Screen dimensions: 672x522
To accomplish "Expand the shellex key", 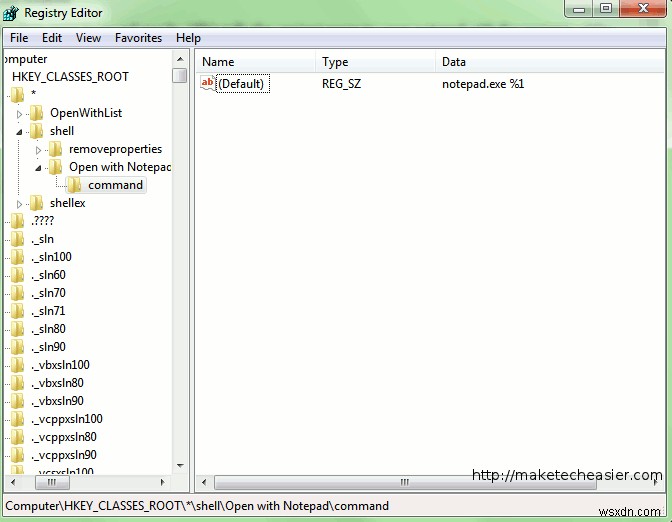I will [x=19, y=204].
